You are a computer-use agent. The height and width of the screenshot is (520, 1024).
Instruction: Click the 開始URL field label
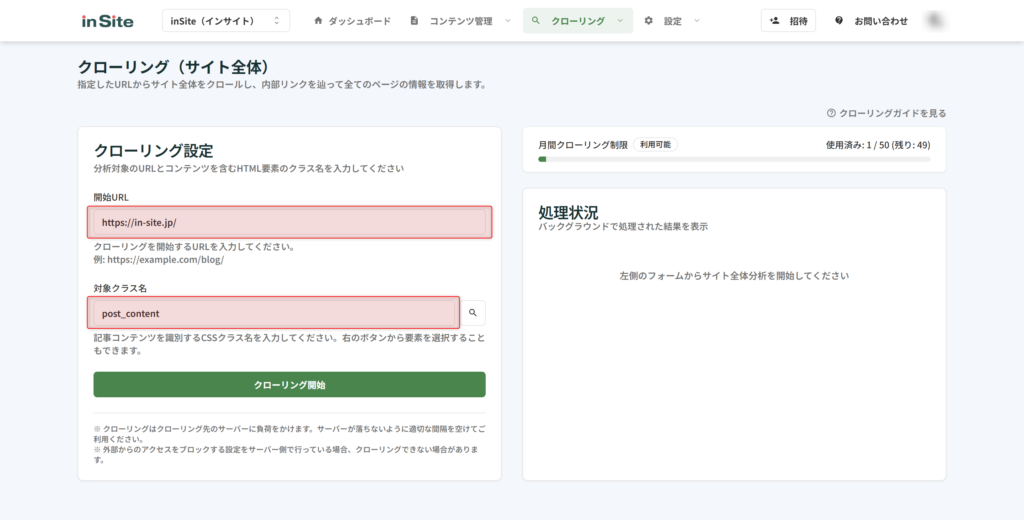(x=111, y=197)
